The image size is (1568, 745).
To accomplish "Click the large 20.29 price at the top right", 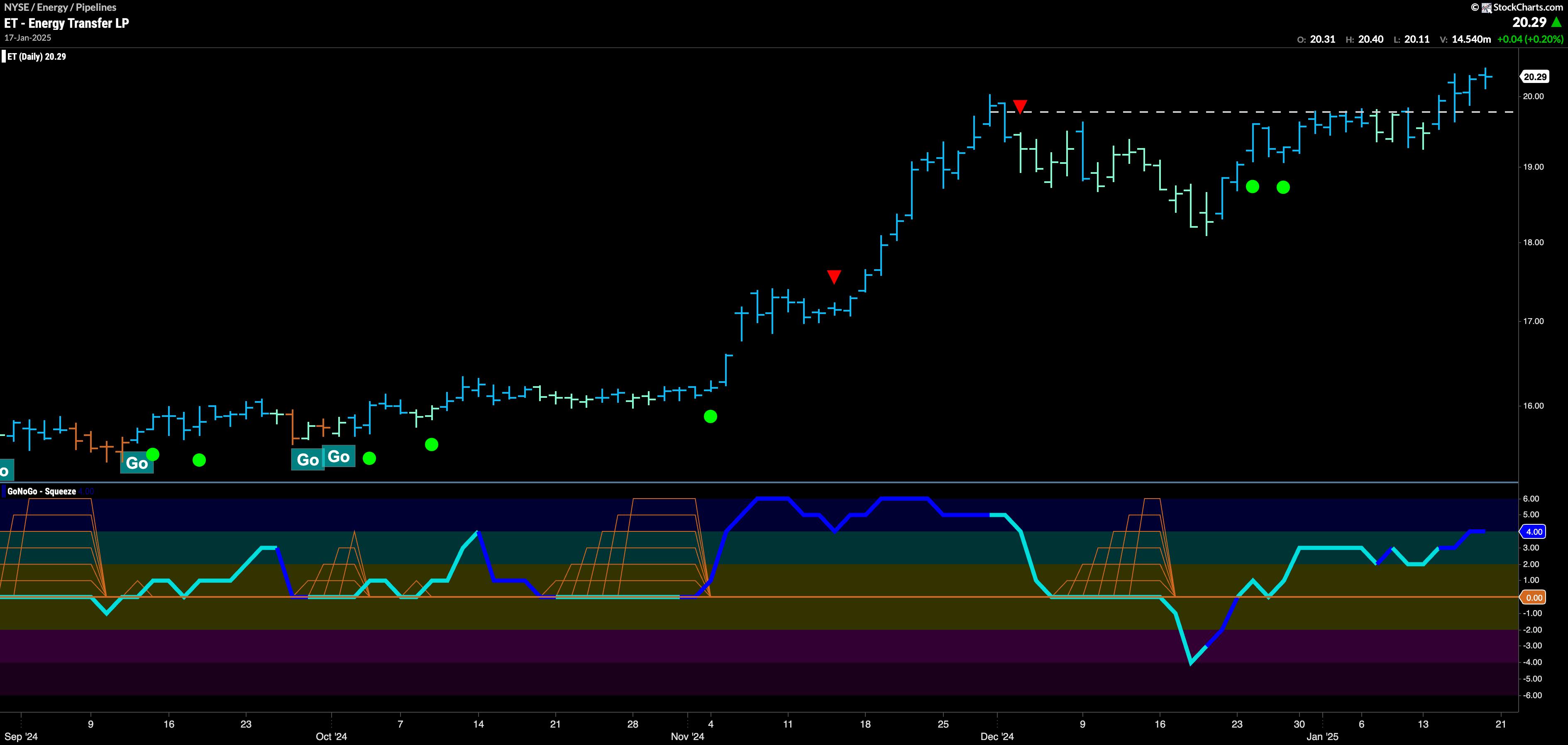I will [x=1529, y=22].
